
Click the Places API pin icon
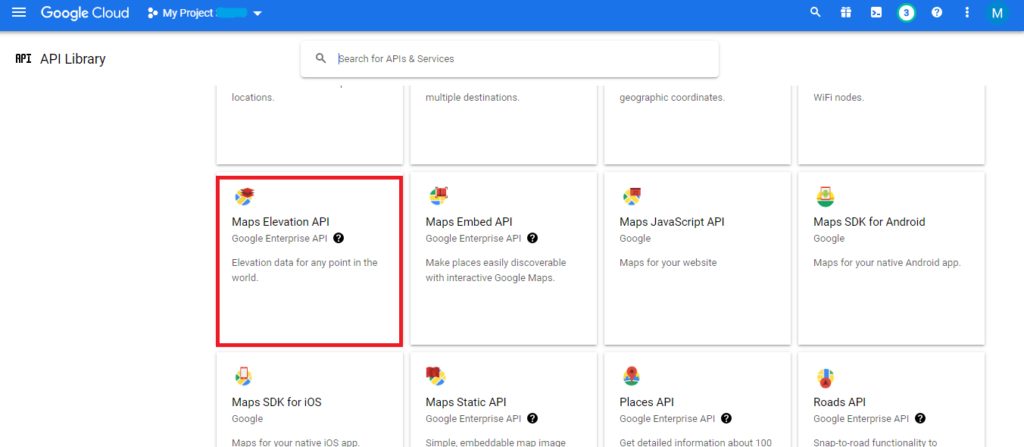pyautogui.click(x=632, y=376)
